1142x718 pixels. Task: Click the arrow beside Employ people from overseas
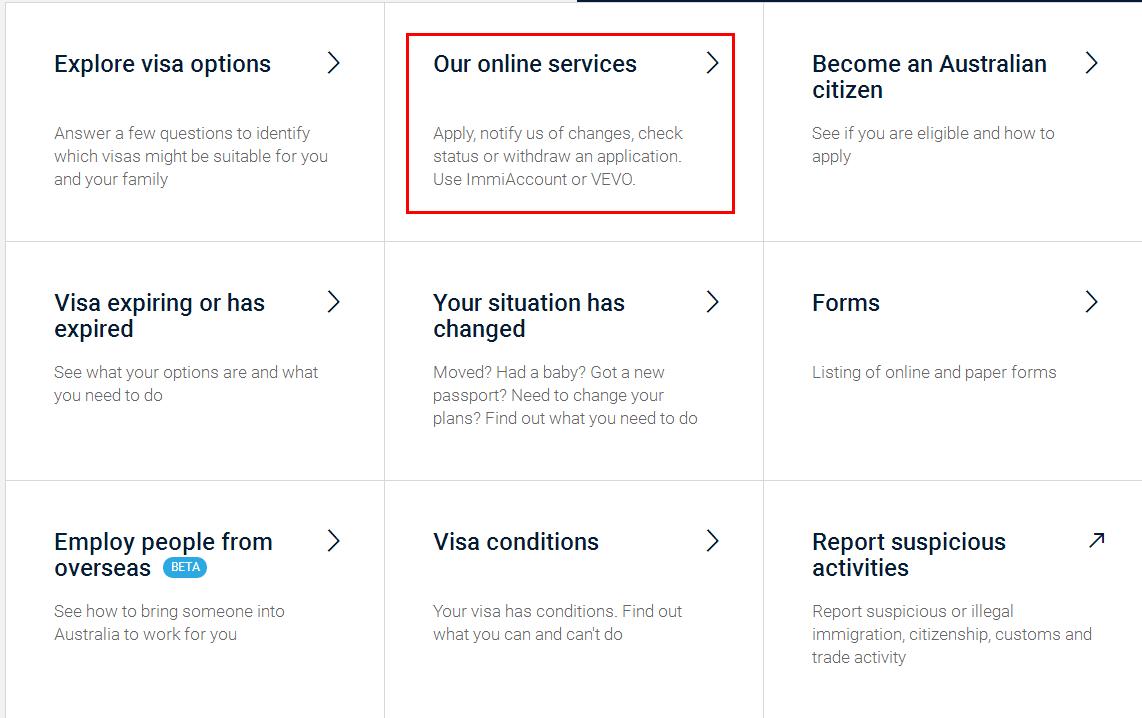tap(334, 541)
